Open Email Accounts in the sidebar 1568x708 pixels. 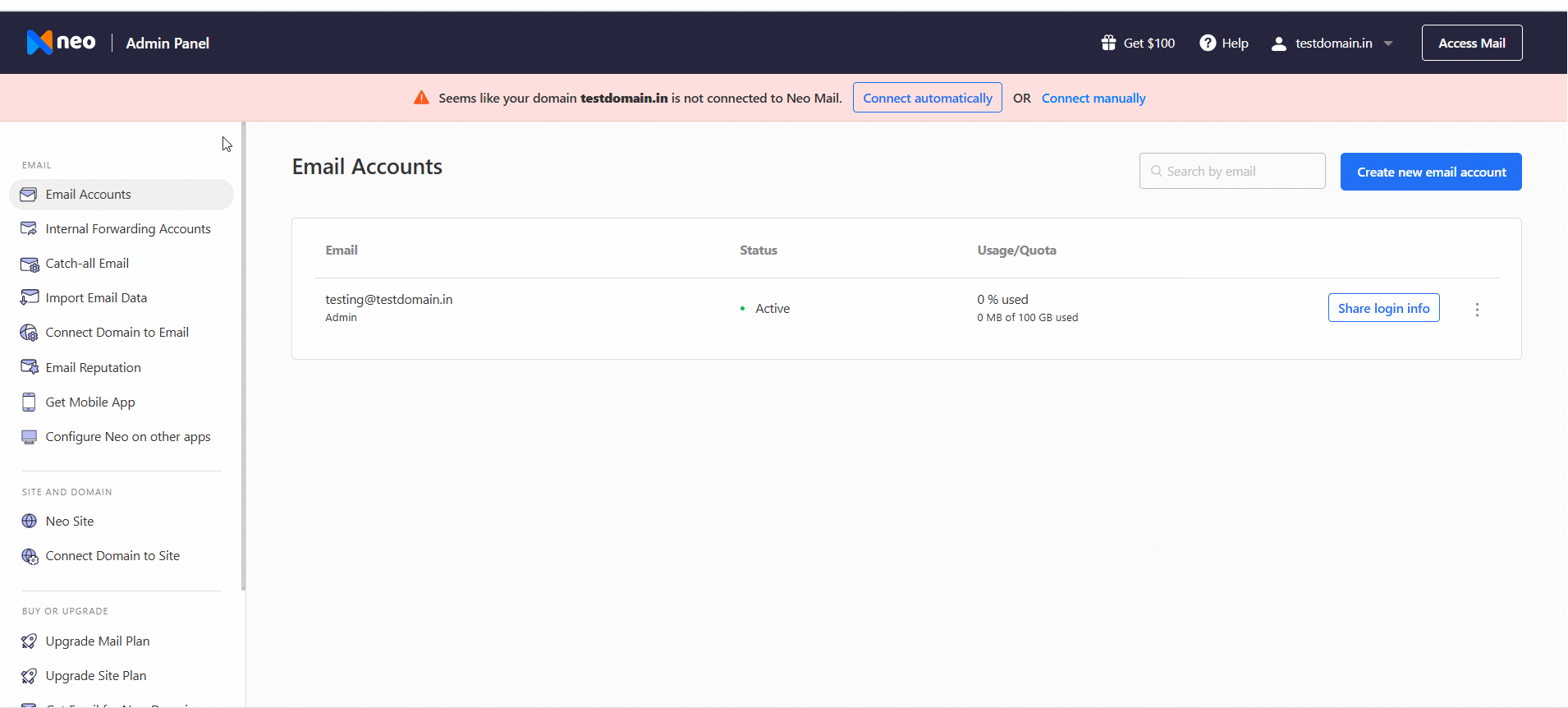(121, 195)
